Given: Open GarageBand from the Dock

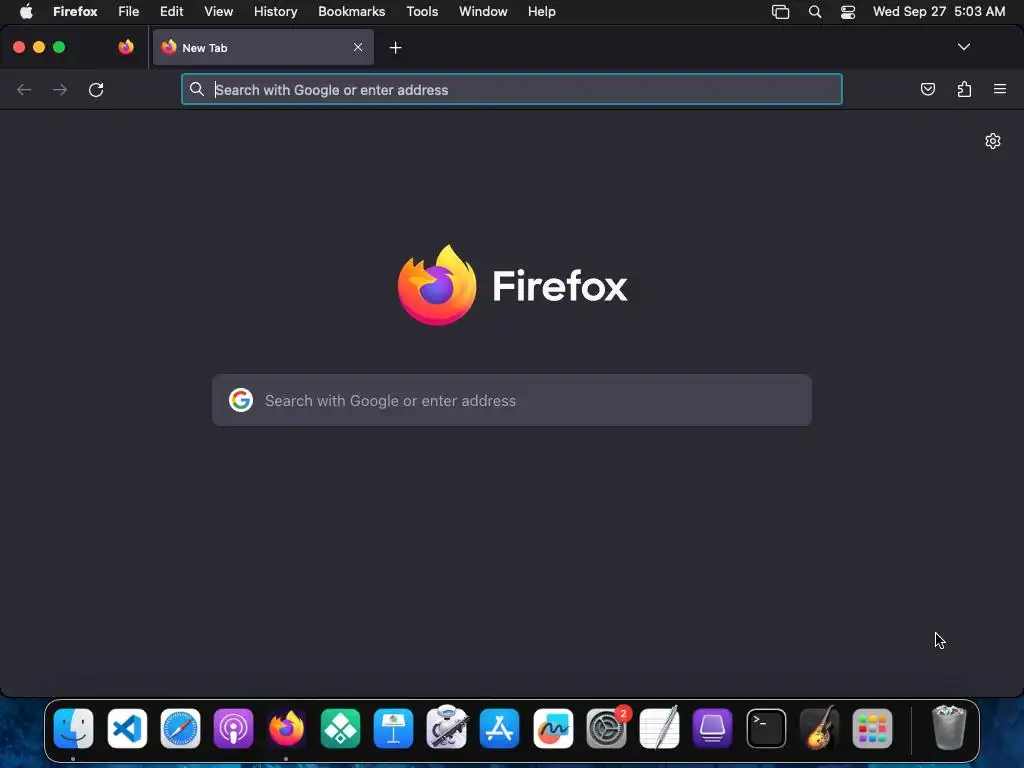Looking at the screenshot, I should click(820, 727).
